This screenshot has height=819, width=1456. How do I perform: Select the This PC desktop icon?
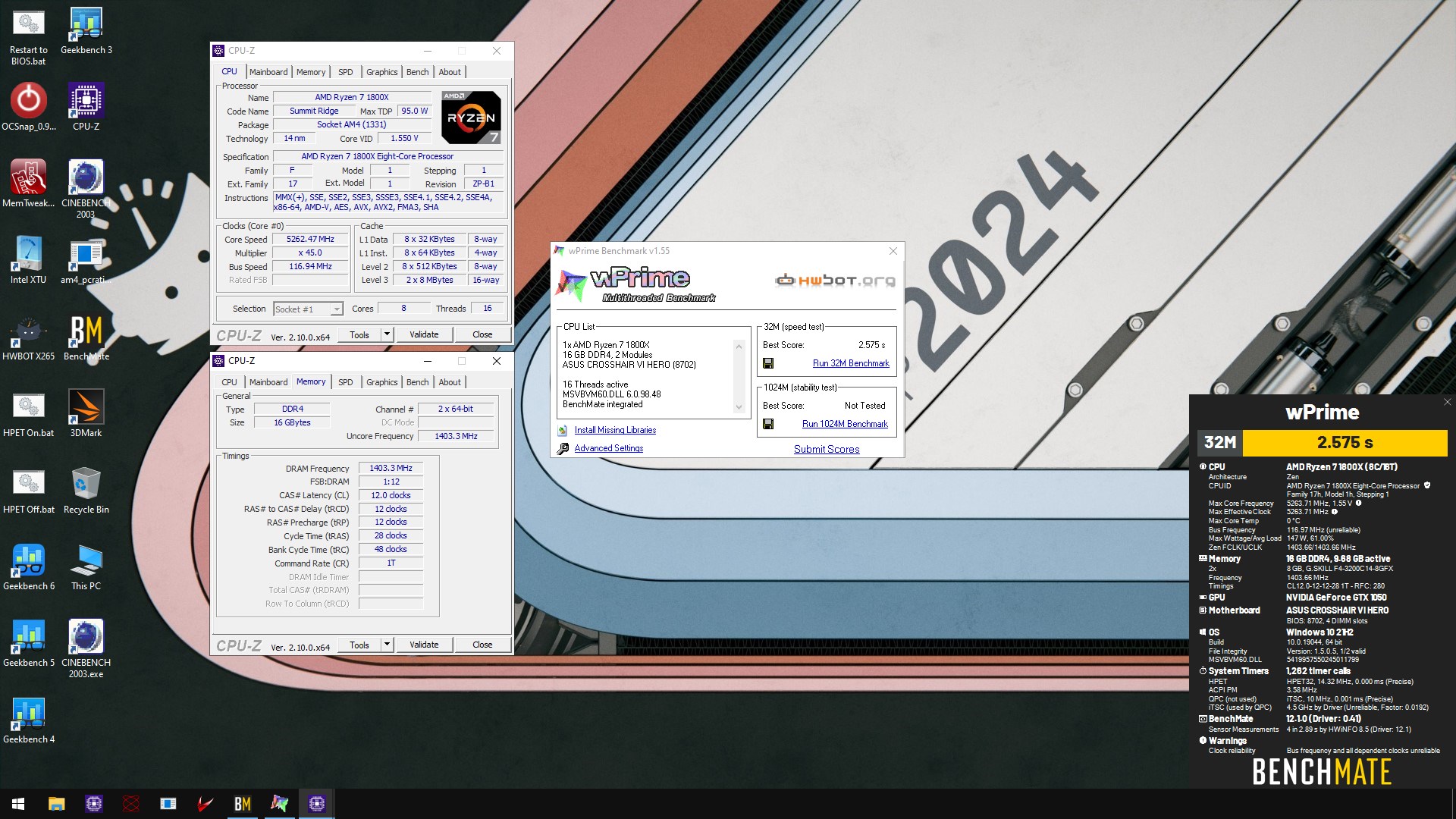86,566
